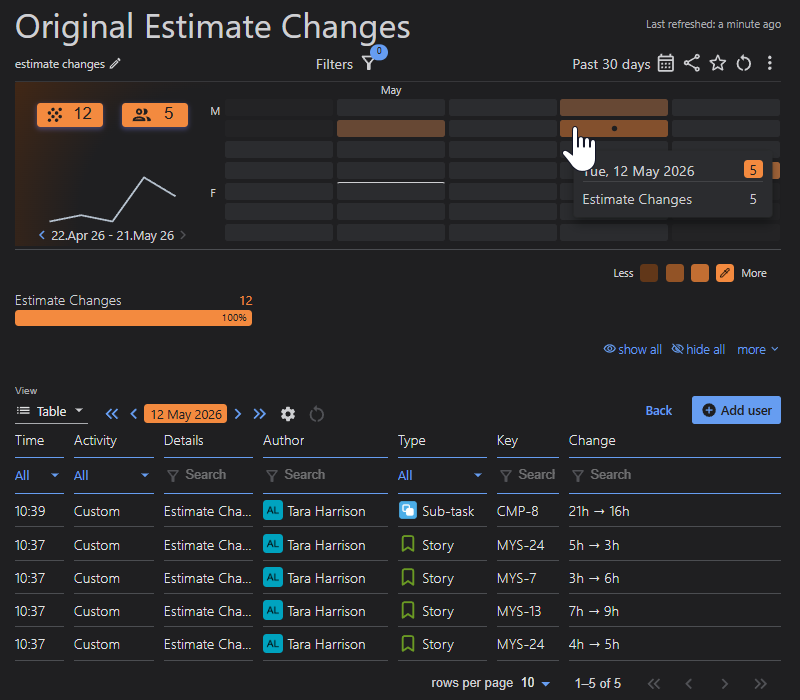Viewport: 800px width, 700px height.
Task: Go to previous date range arrow
Action: [x=42, y=235]
